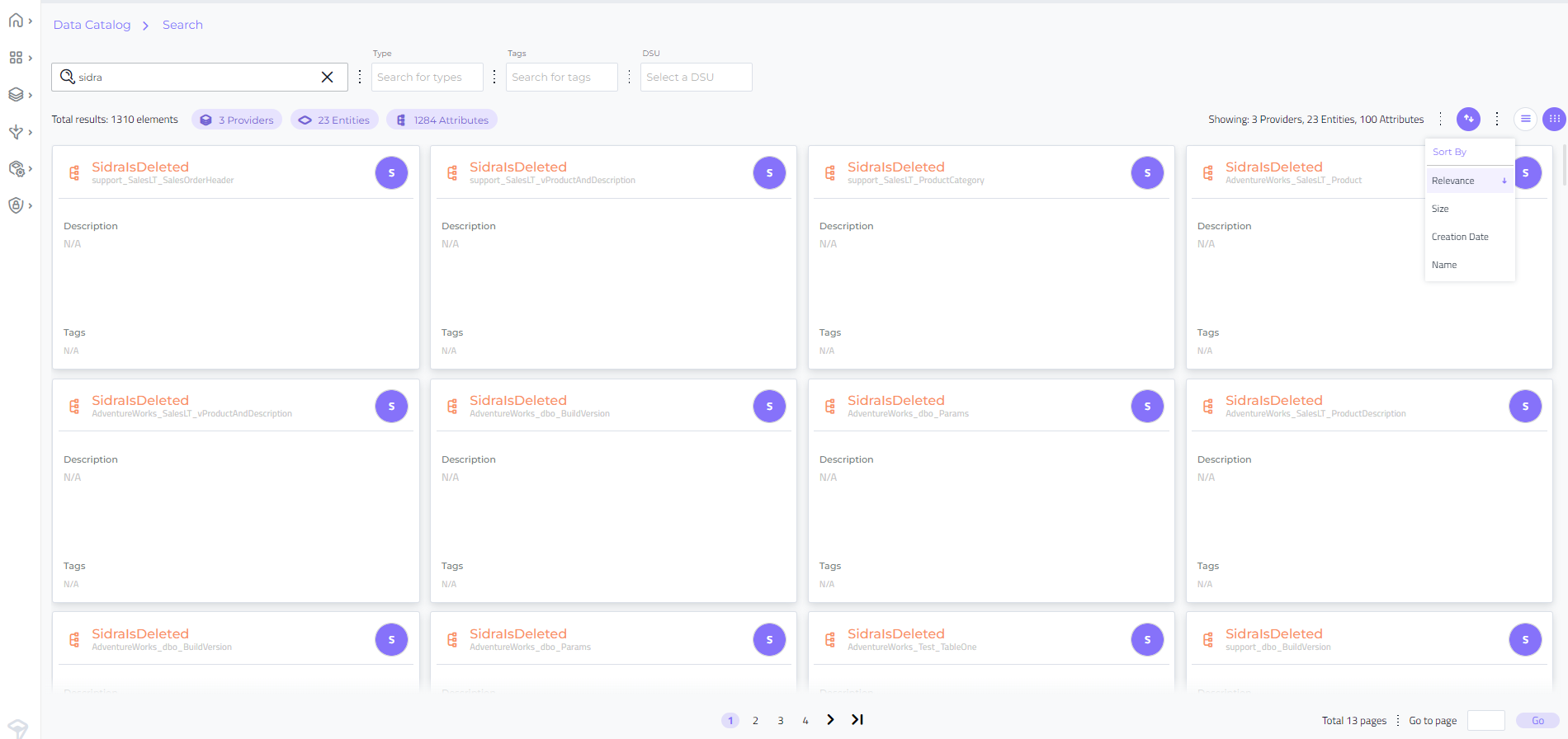1568x739 pixels.
Task: Switch to list view
Action: click(x=1526, y=119)
